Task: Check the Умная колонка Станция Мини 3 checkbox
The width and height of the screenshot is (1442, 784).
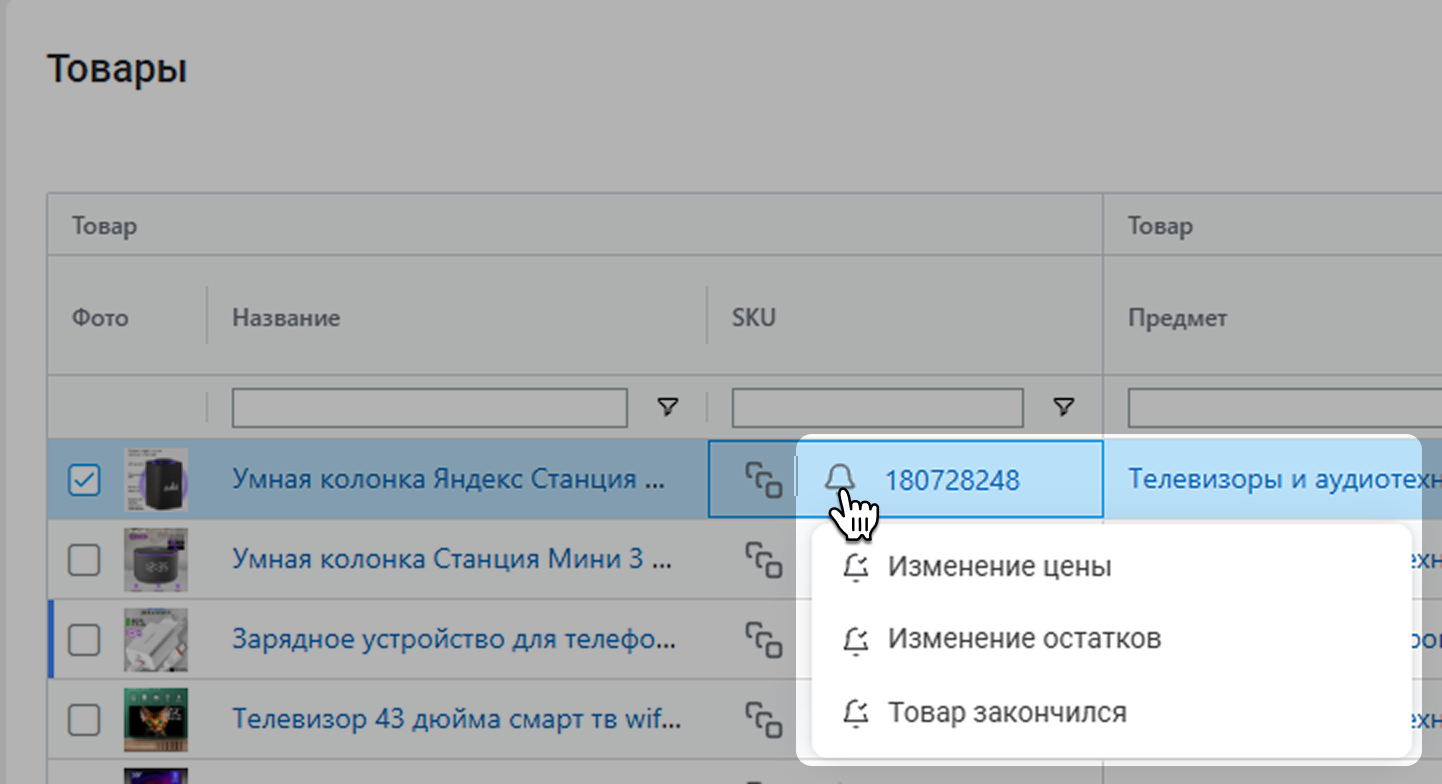Action: [x=84, y=560]
